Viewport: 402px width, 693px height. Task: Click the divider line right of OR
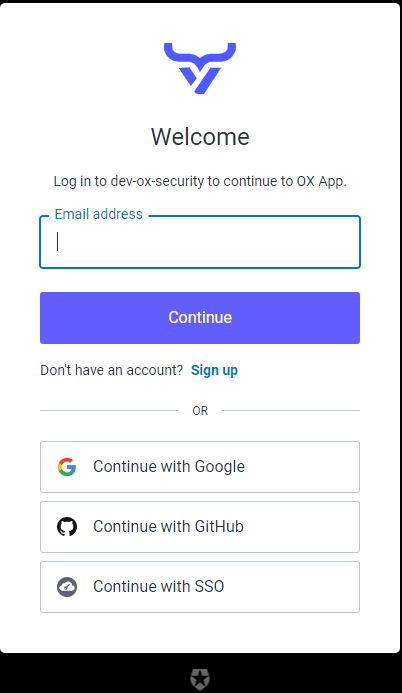(291, 411)
